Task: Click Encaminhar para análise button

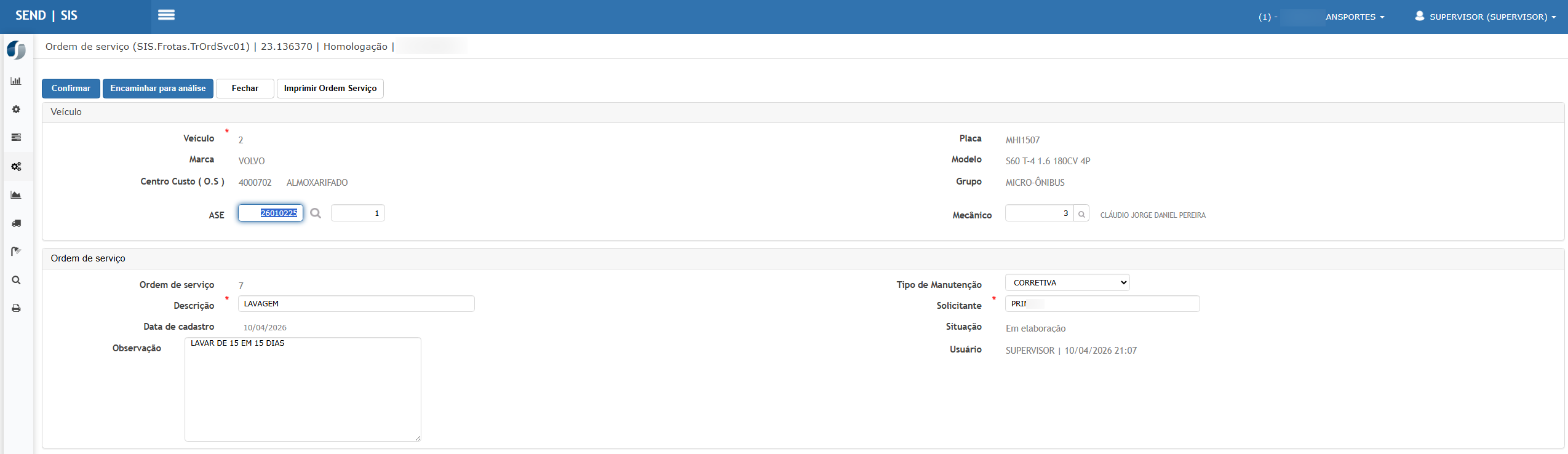Action: [x=157, y=89]
